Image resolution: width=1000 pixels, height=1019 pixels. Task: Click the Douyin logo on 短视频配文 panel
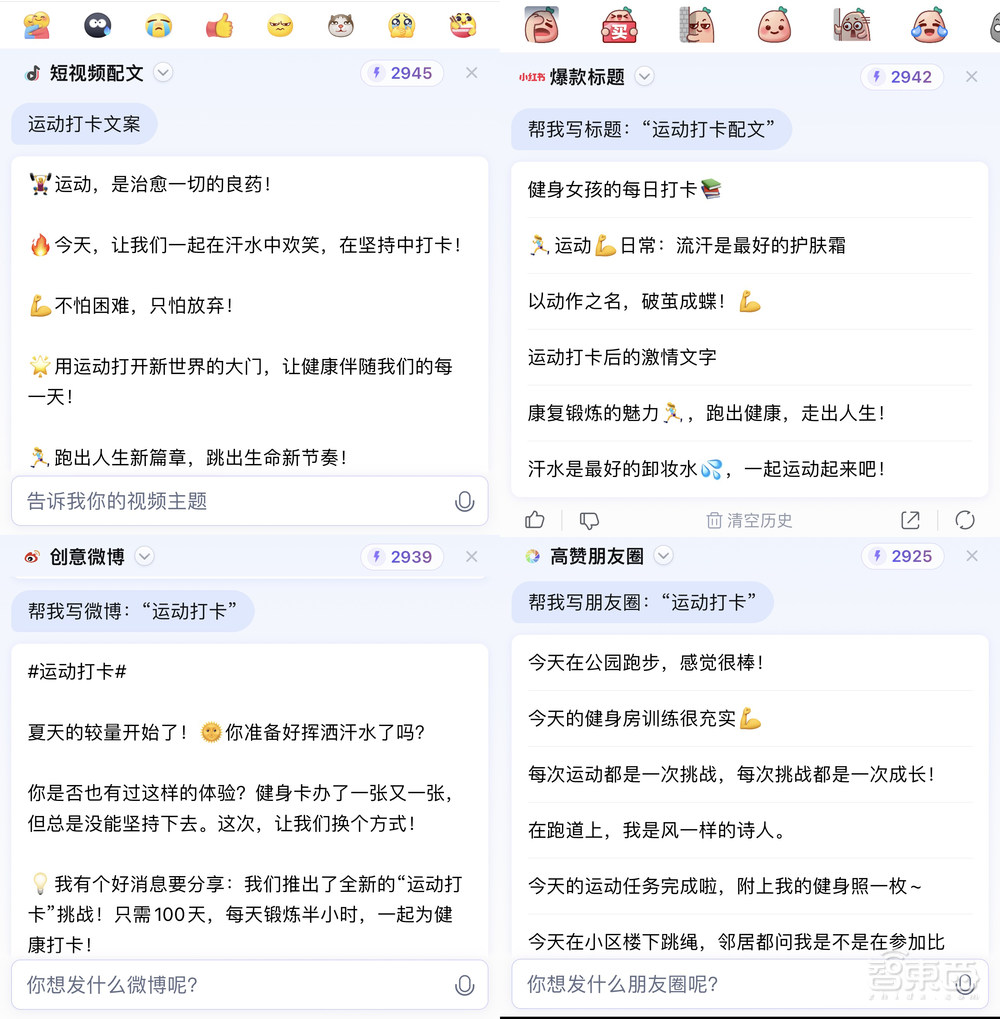pyautogui.click(x=30, y=72)
